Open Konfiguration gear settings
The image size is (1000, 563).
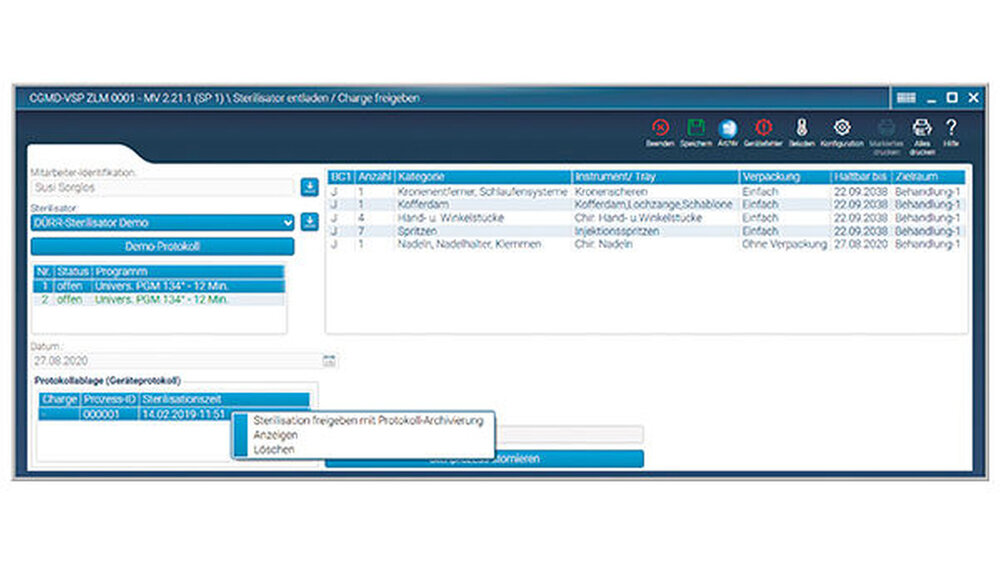click(841, 128)
